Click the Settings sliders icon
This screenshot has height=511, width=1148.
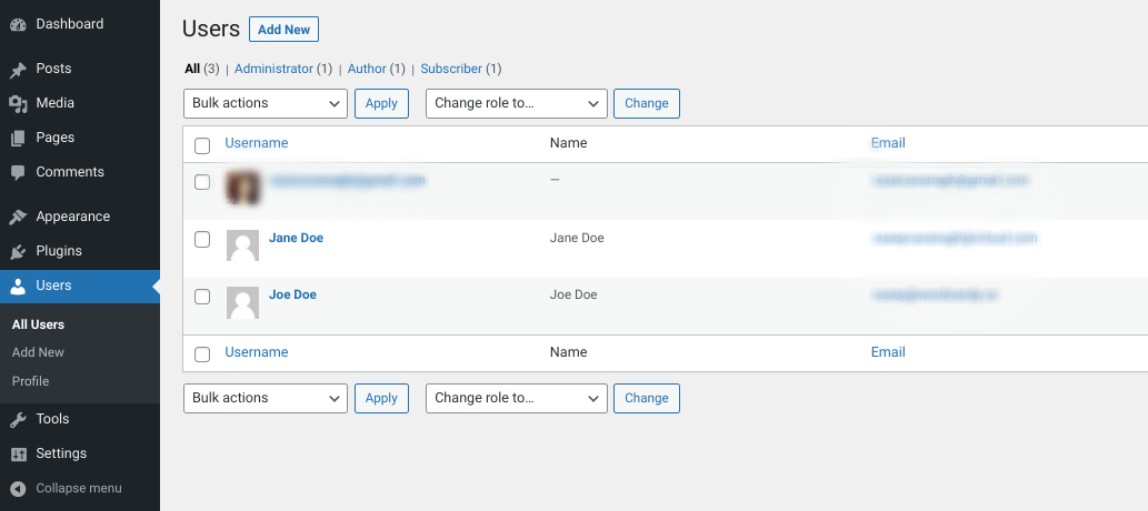click(x=18, y=455)
